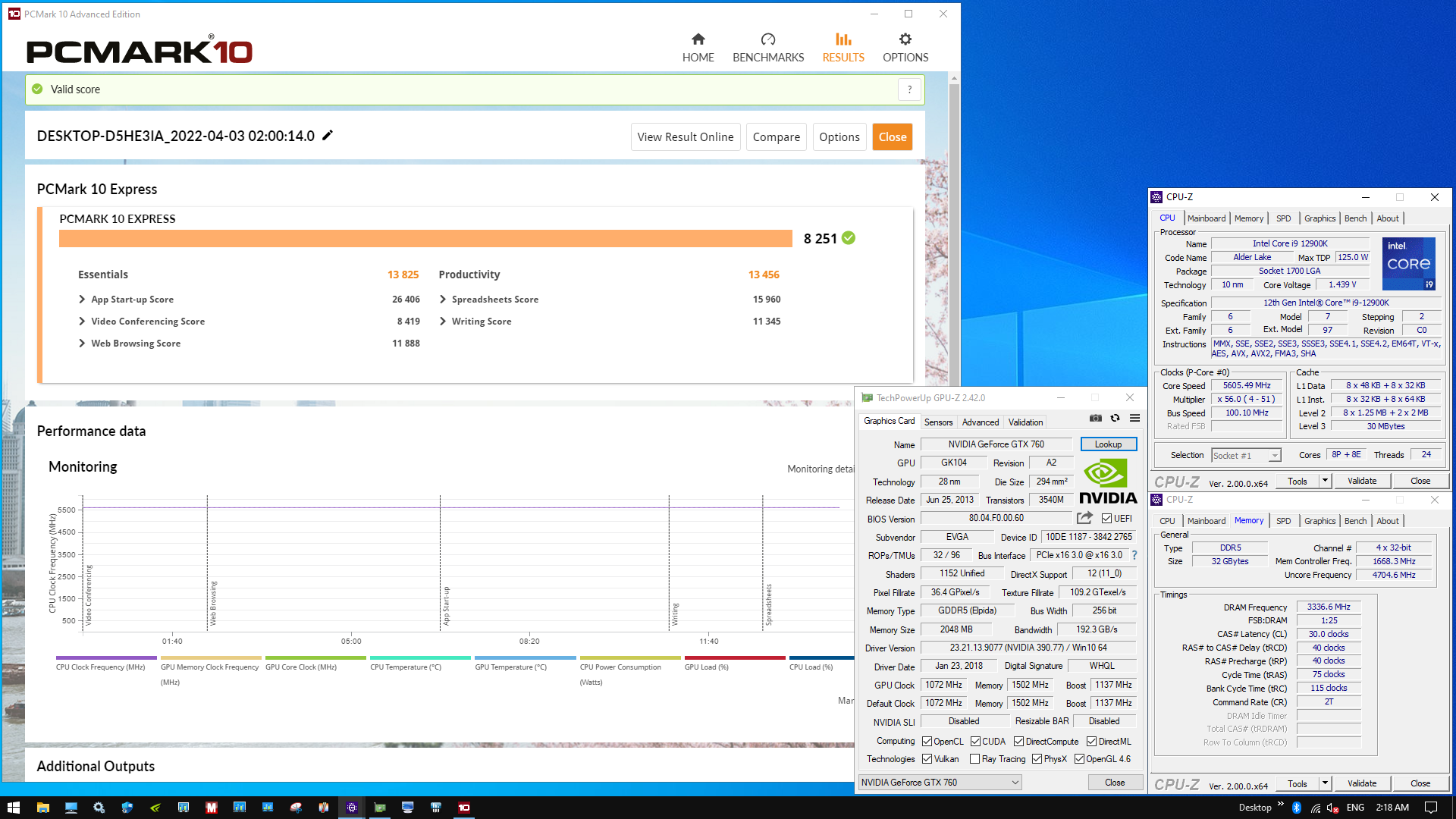Click the red M icon in taskbar
The image size is (1456, 819).
click(x=212, y=808)
